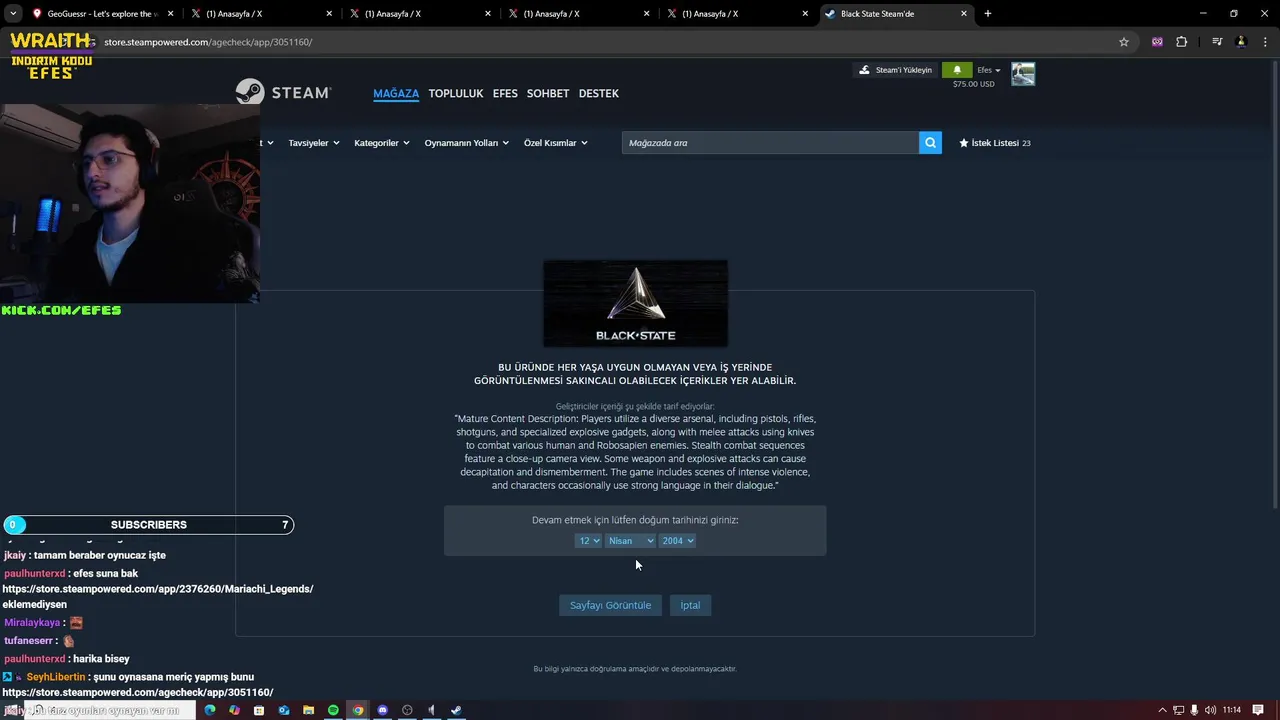Image resolution: width=1280 pixels, height=720 pixels.
Task: Open Steam from the taskbar
Action: click(456, 710)
